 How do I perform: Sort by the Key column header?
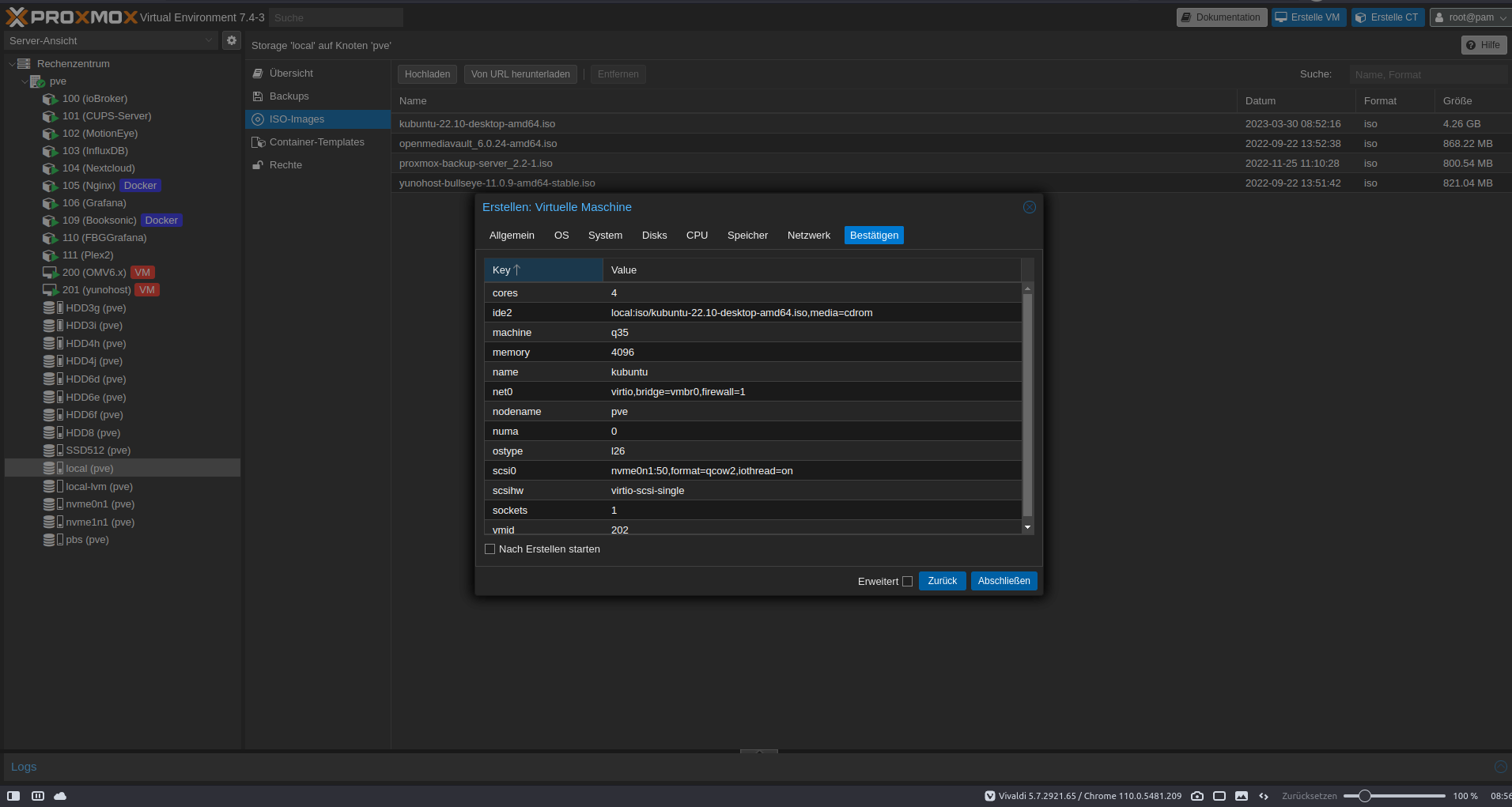point(543,270)
